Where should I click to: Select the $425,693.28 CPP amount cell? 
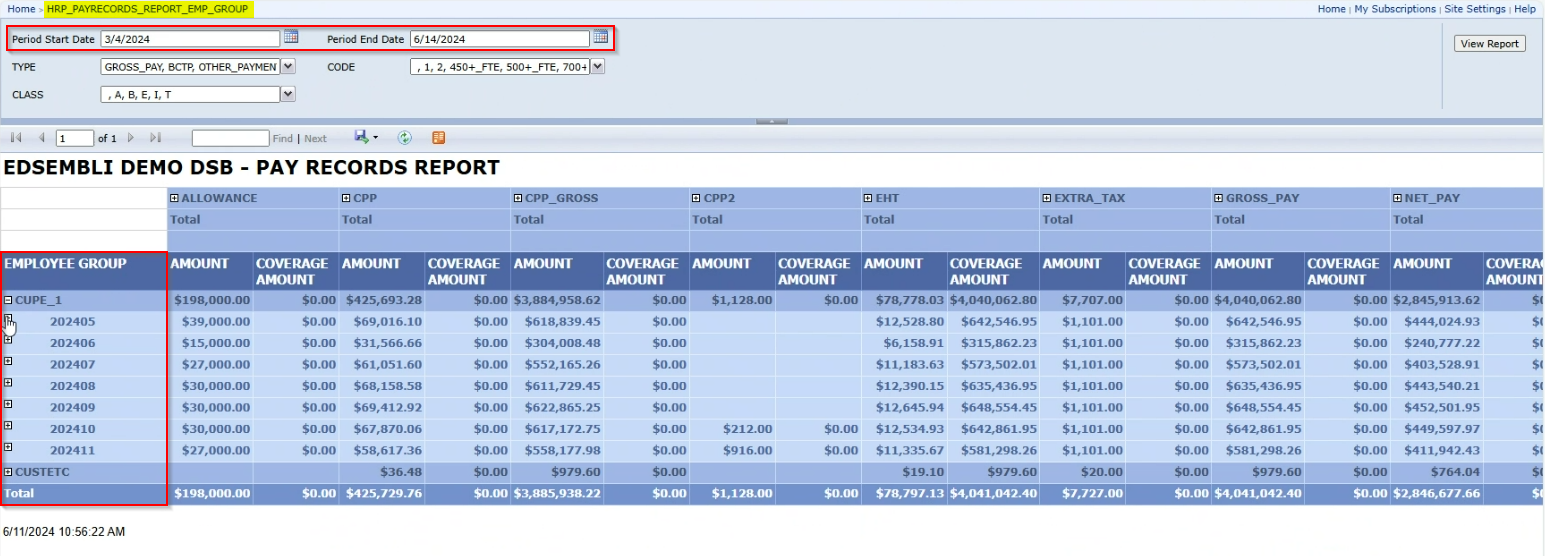click(382, 300)
